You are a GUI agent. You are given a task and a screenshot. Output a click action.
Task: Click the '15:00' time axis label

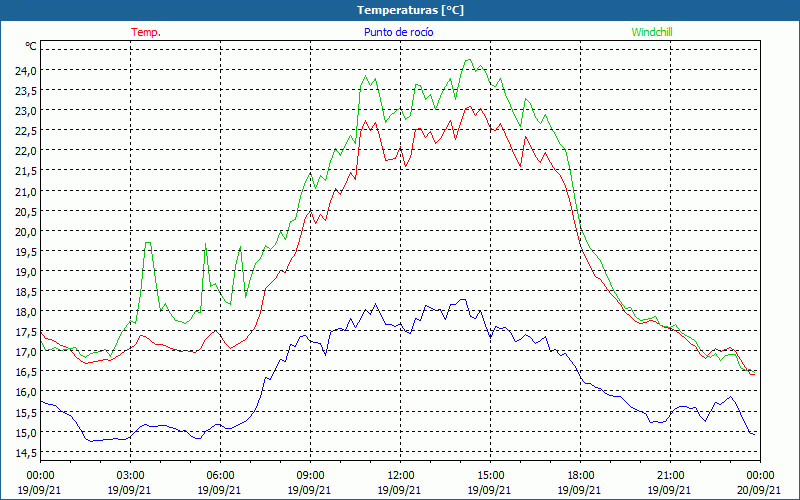490,476
